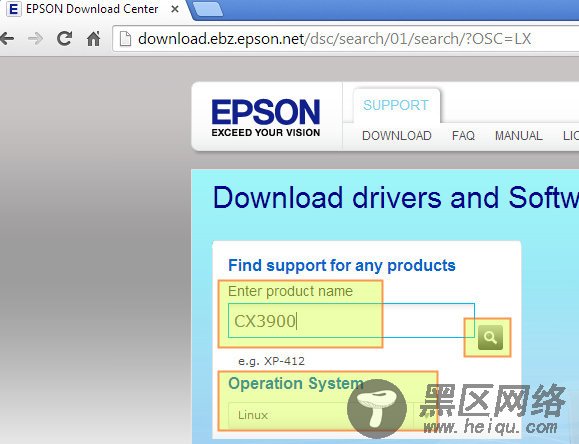Click the green search magnifier button

490,337
